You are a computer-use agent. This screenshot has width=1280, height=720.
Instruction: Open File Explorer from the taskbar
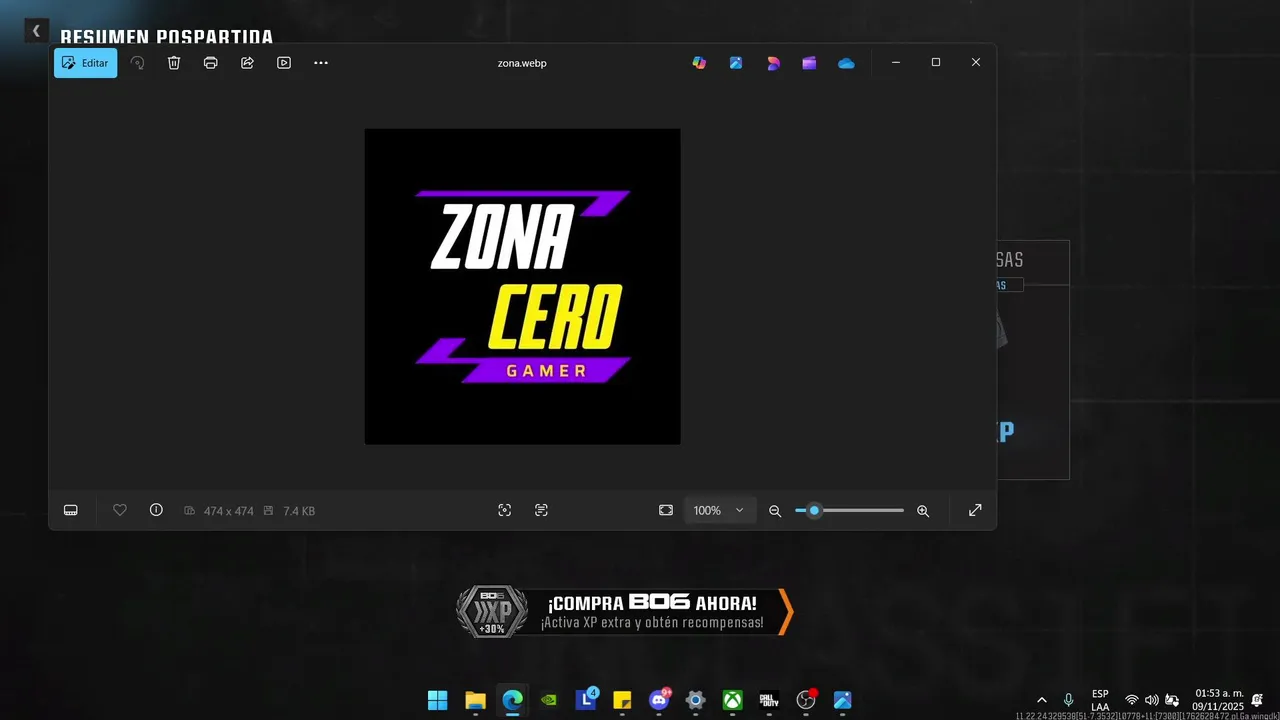(475, 700)
